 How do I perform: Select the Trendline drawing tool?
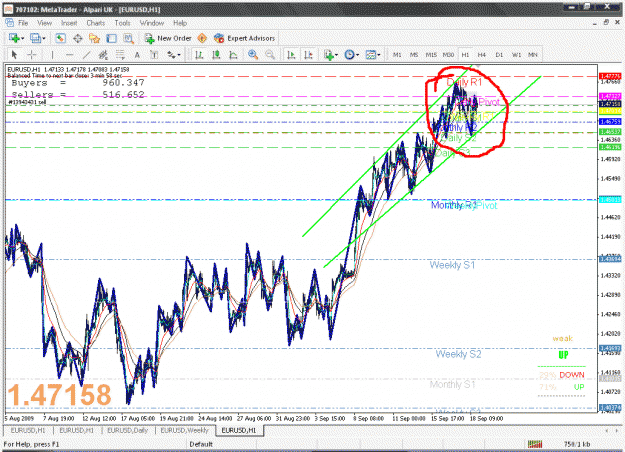86,55
